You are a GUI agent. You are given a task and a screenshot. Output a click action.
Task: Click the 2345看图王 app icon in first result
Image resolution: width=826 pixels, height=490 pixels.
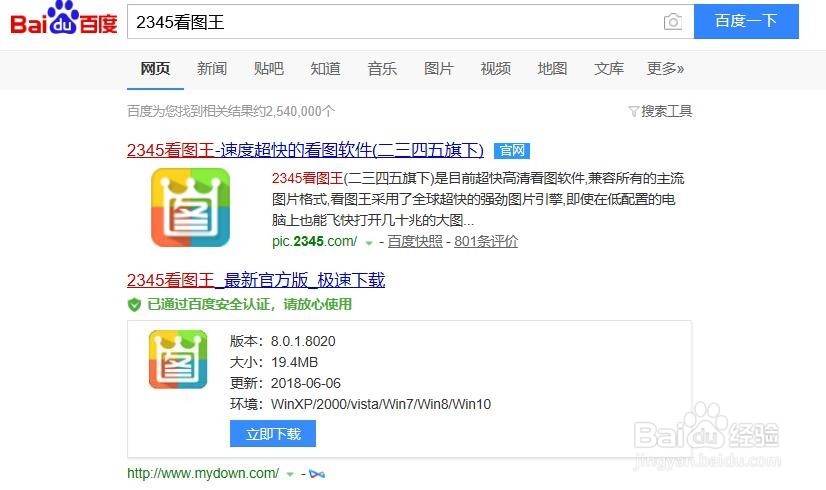tap(190, 207)
